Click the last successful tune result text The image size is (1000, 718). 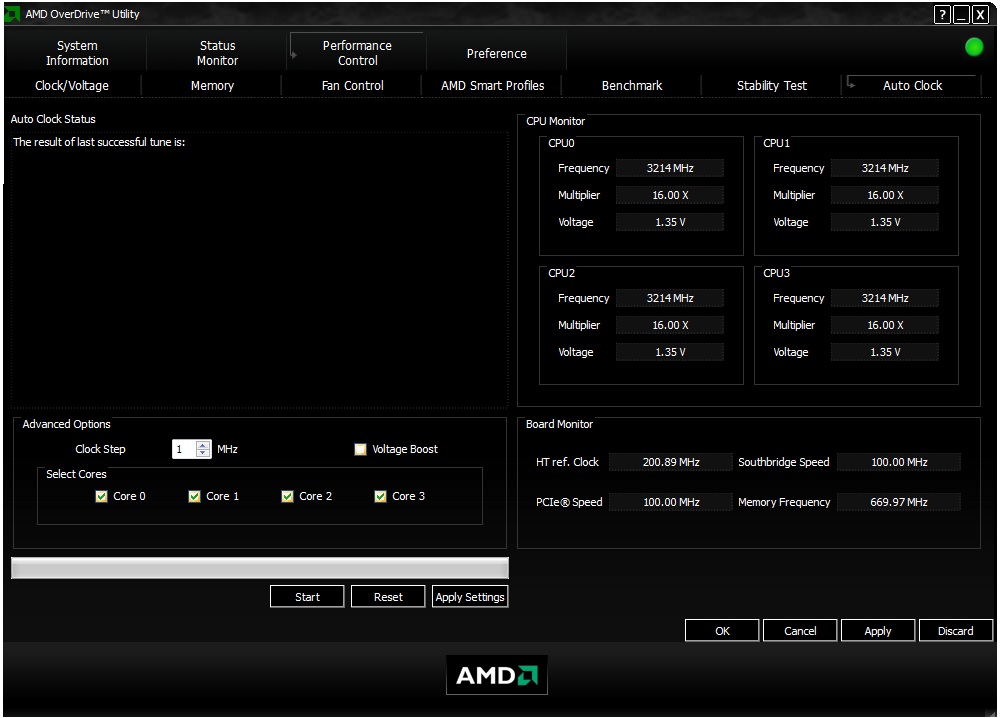99,142
